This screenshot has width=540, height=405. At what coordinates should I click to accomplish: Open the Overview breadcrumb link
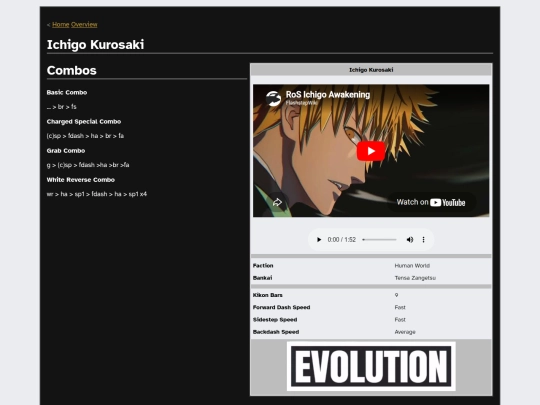pyautogui.click(x=84, y=24)
